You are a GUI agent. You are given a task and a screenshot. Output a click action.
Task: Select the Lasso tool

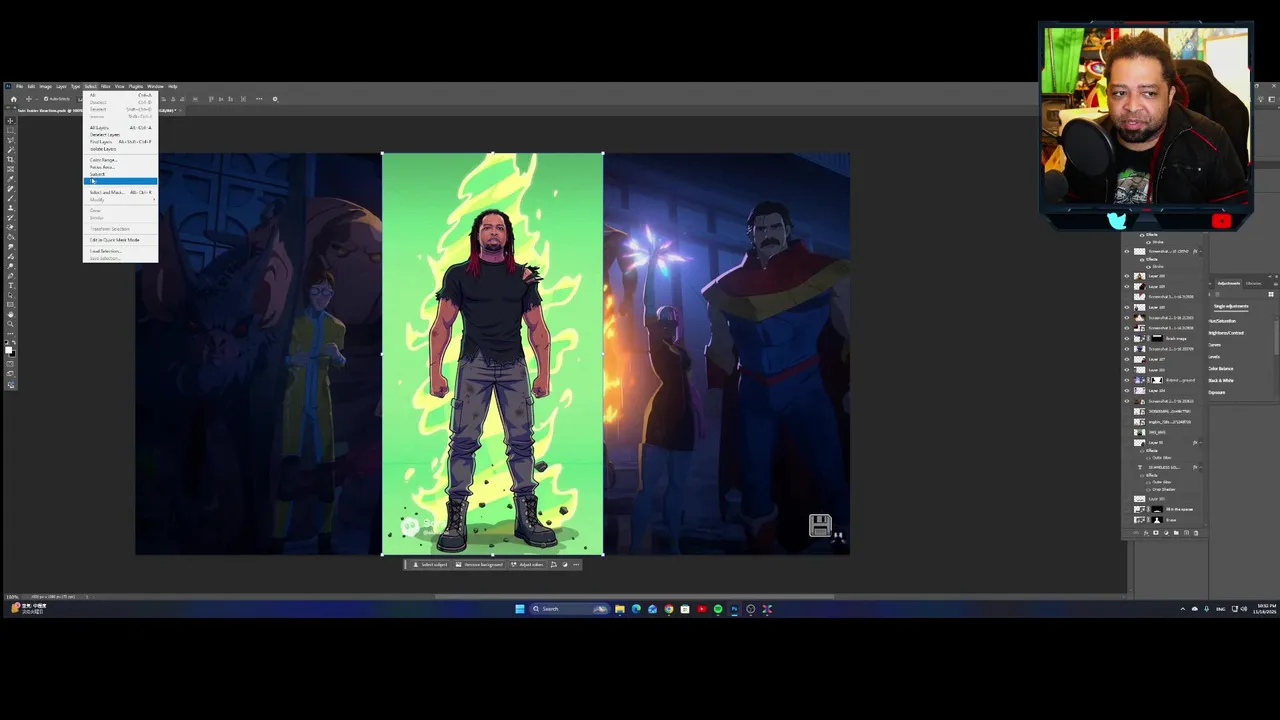coord(10,139)
